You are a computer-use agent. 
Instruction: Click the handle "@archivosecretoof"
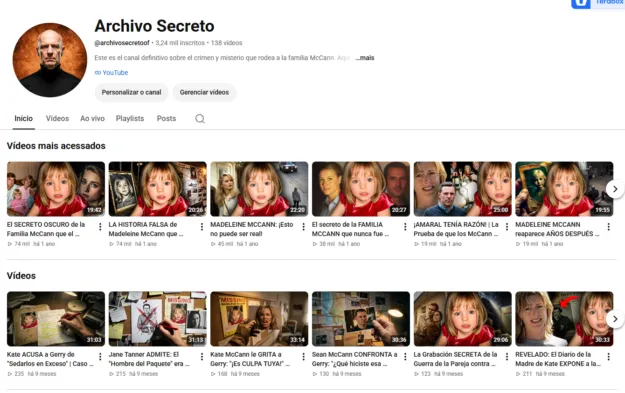click(122, 43)
